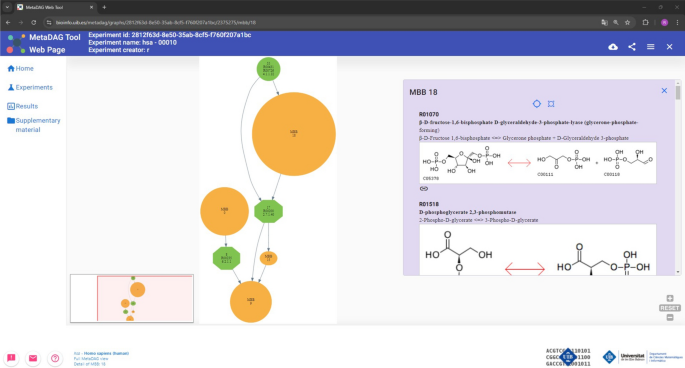Click the detail panel scrollbar thumb

[x=678, y=93]
